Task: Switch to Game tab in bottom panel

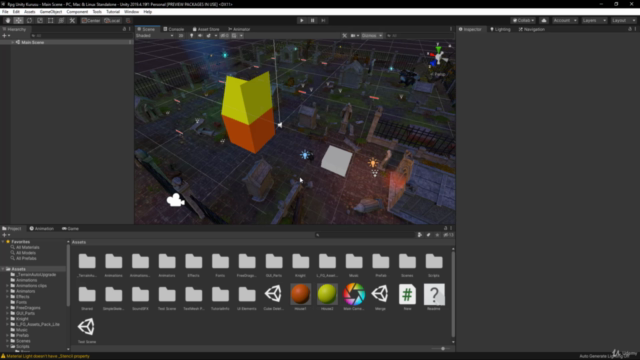Action: pyautogui.click(x=70, y=229)
